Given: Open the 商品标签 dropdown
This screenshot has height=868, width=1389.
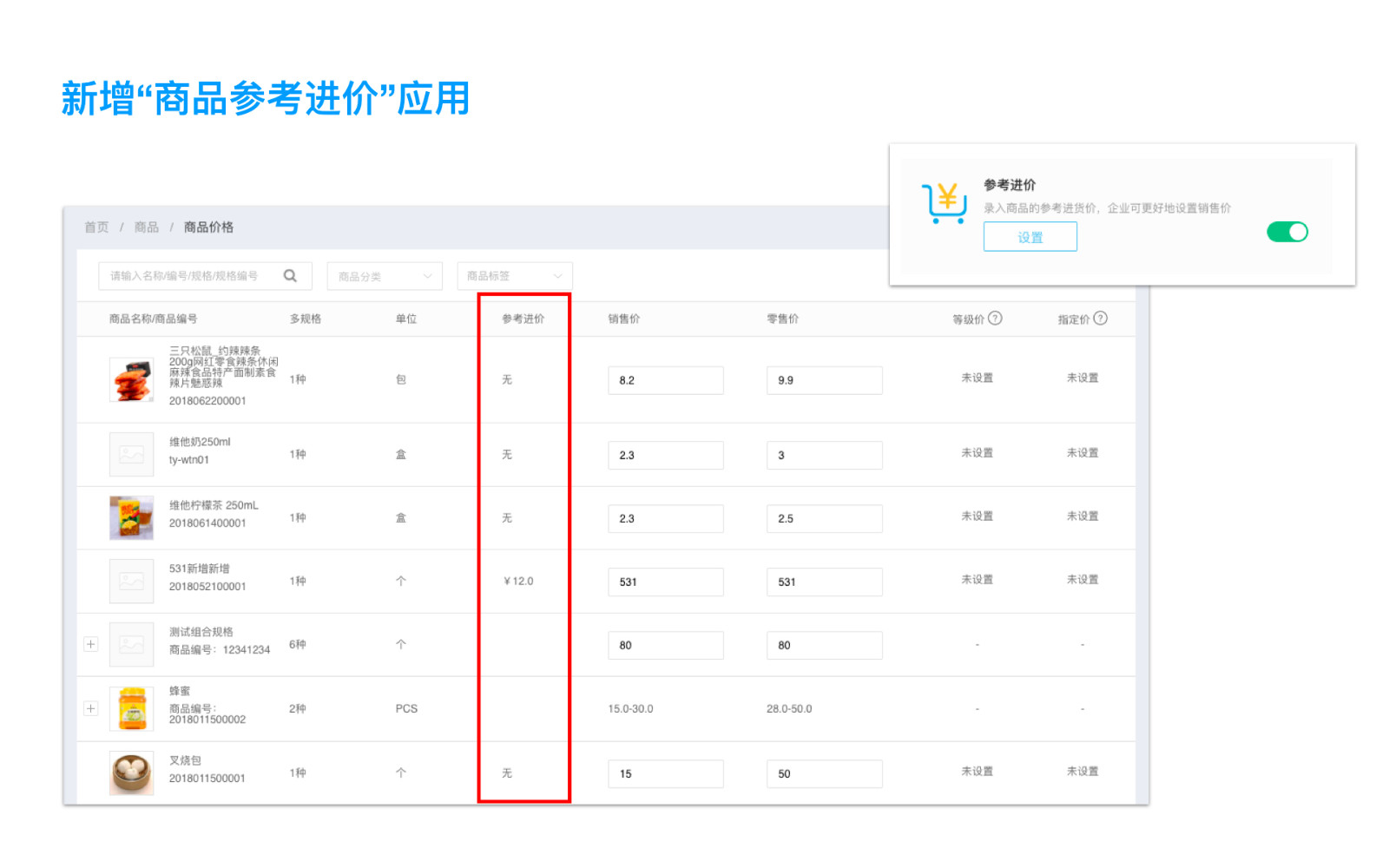Looking at the screenshot, I should [x=514, y=276].
